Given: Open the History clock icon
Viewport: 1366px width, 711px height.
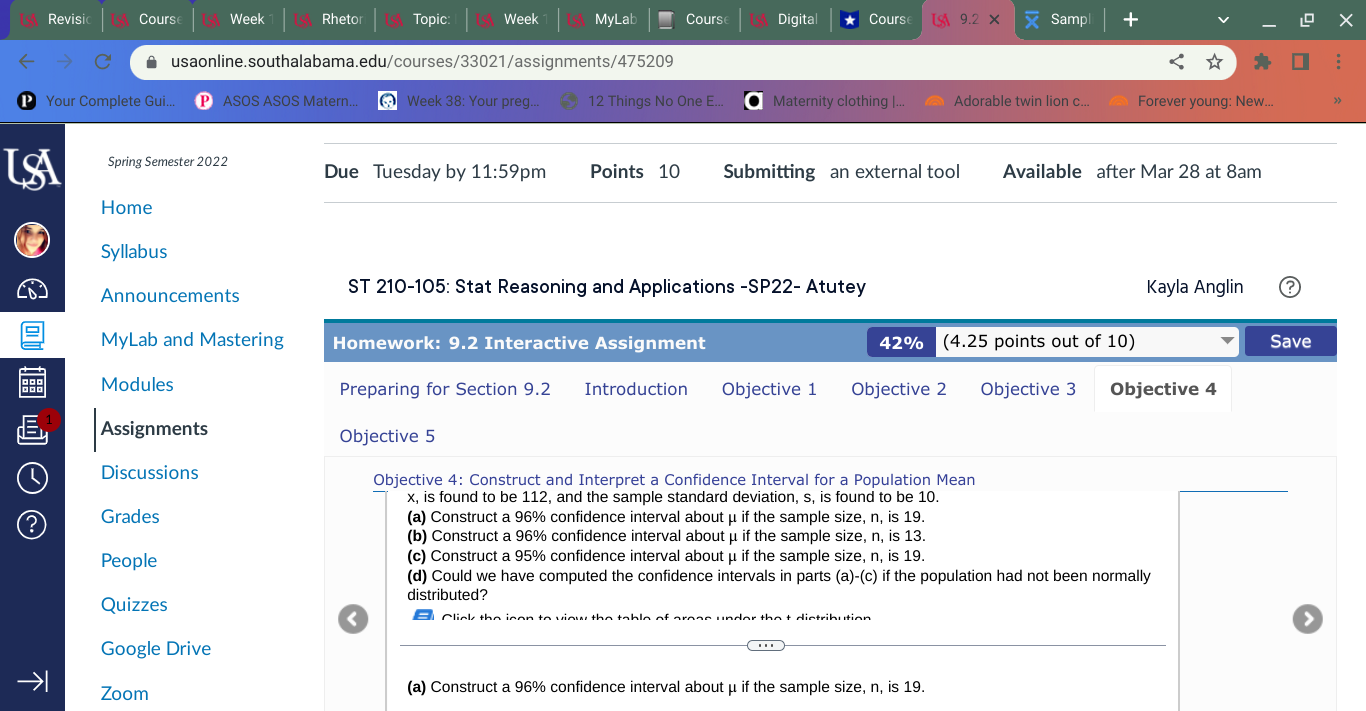Looking at the screenshot, I should tap(32, 478).
